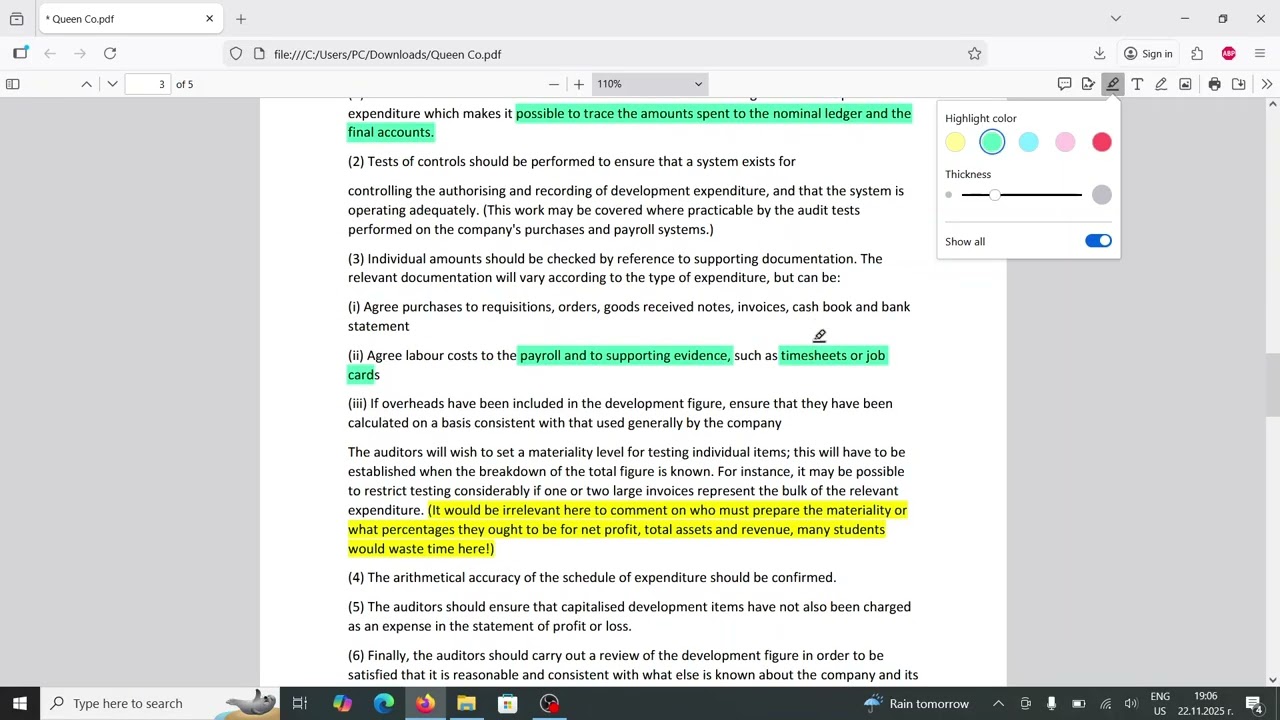The height and width of the screenshot is (720, 1280).
Task: Switch to Firefox on taskbar
Action: 425,703
